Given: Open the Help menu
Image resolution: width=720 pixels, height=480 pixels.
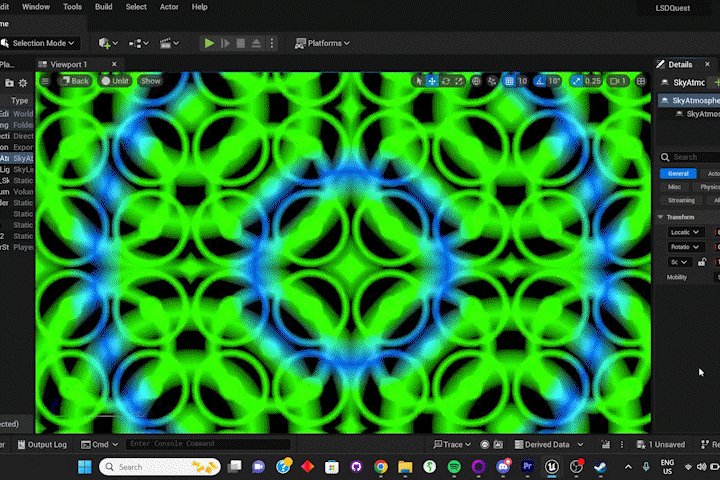Looking at the screenshot, I should point(199,7).
